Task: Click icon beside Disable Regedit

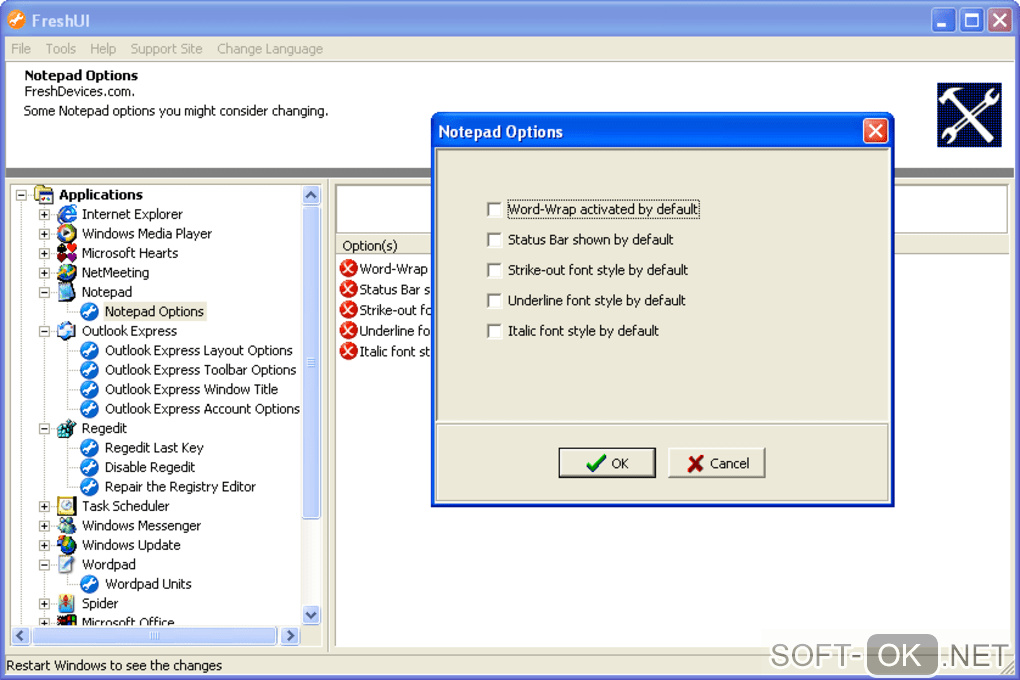Action: coord(90,467)
